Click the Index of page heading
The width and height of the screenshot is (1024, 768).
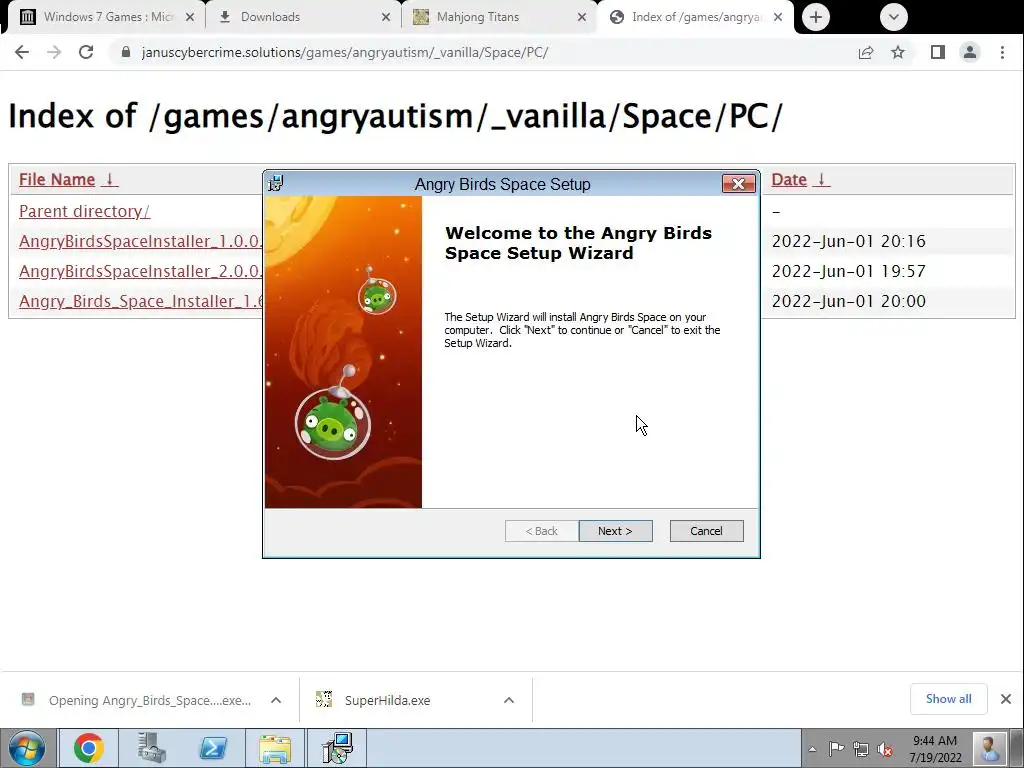(395, 116)
